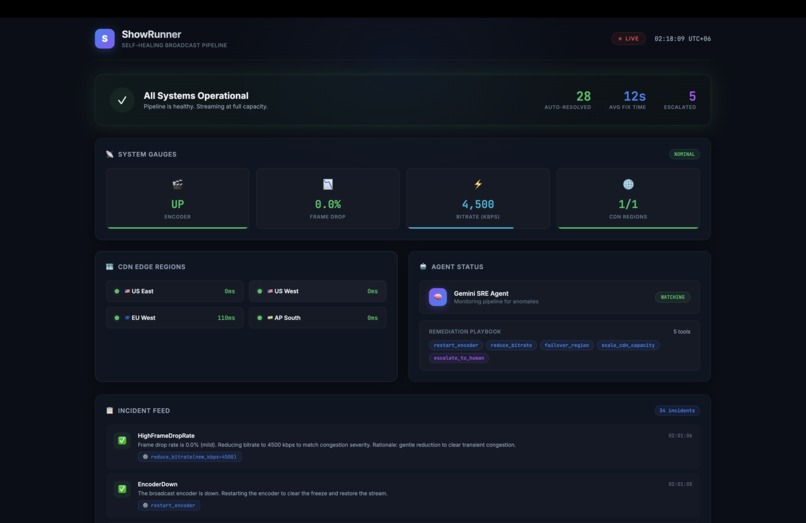The image size is (806, 523).
Task: Click the 5 Escalated stat
Action: pos(680,100)
